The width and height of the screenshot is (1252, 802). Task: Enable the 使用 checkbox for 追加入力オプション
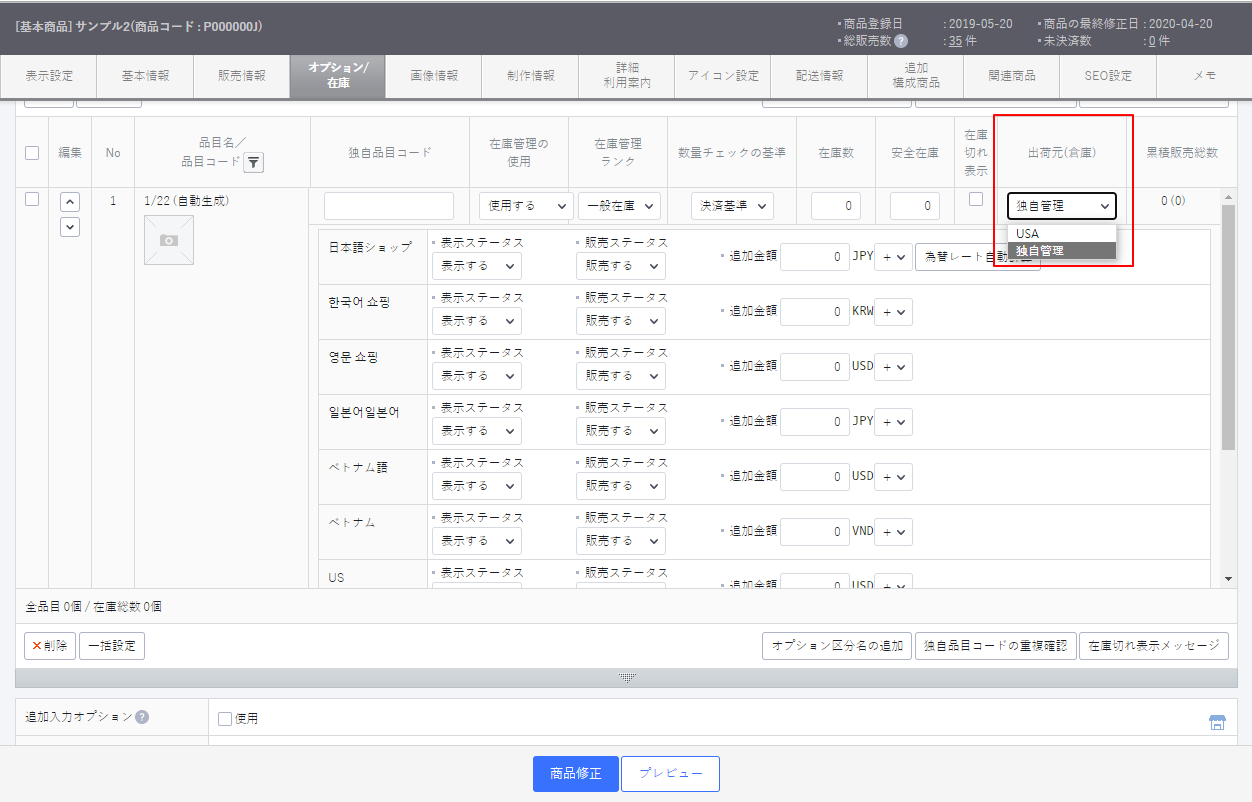coord(225,718)
